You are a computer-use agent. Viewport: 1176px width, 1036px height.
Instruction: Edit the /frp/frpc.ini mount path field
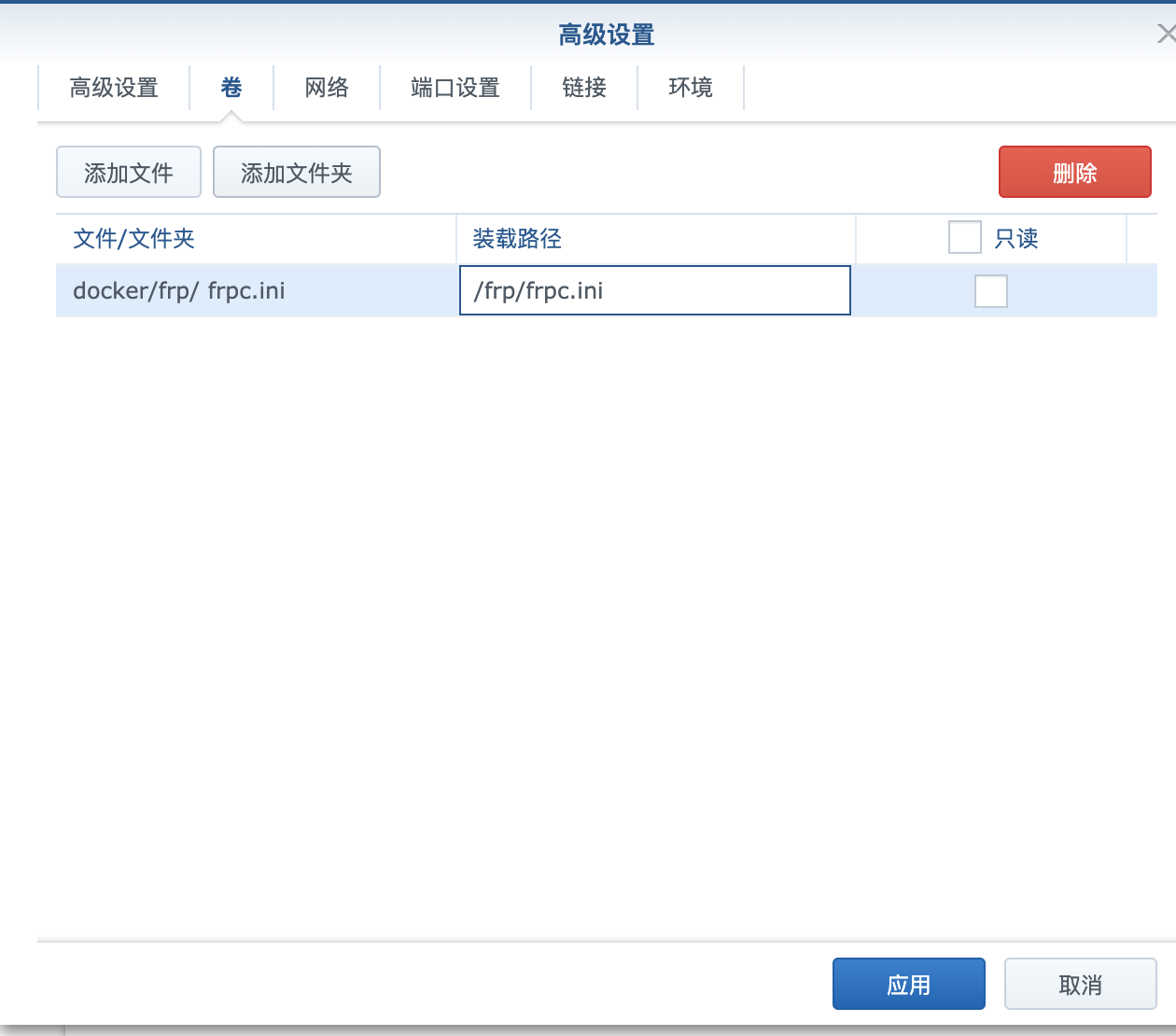(x=655, y=290)
